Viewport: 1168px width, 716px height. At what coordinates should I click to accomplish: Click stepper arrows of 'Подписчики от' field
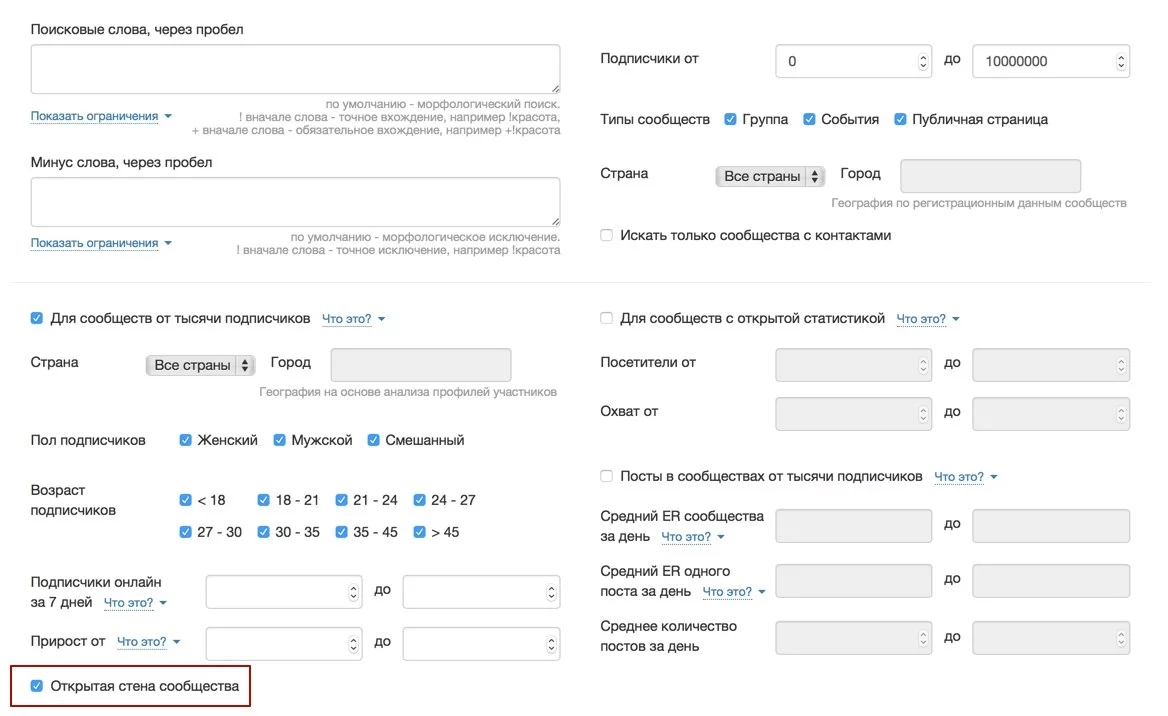coord(923,61)
